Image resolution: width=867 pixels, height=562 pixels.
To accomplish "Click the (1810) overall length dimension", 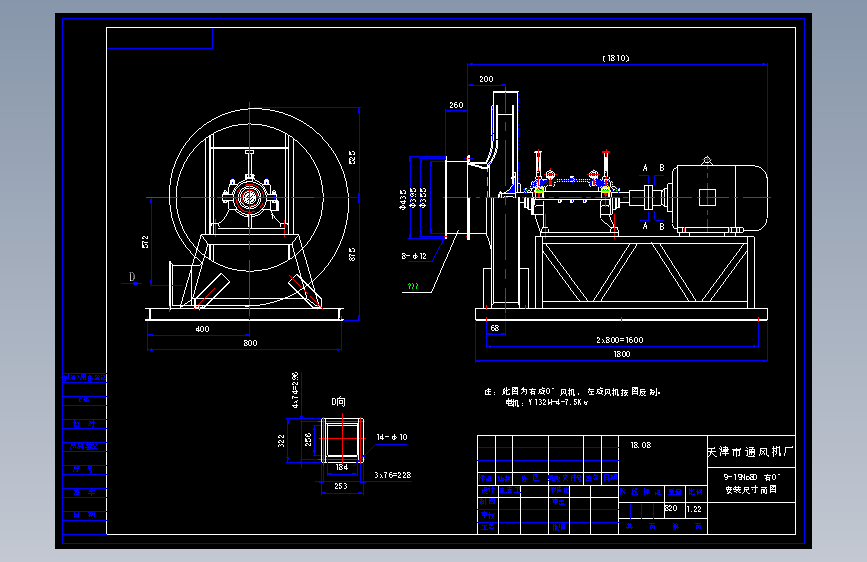I will point(615,58).
